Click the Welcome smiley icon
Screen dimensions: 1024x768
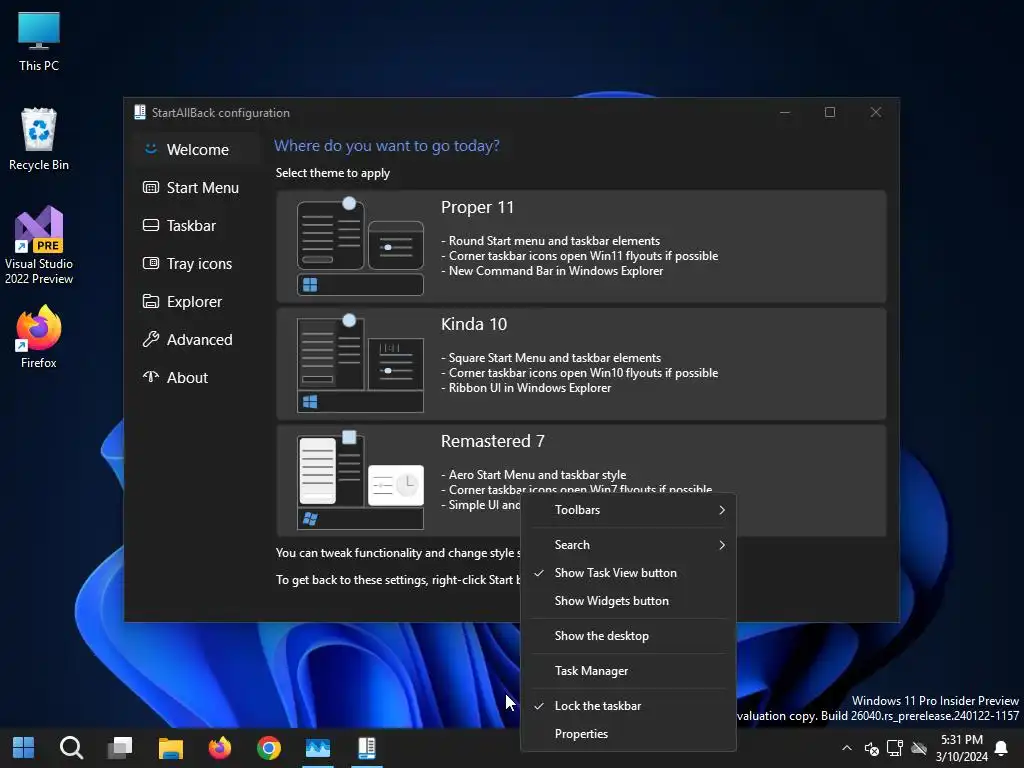(x=151, y=149)
